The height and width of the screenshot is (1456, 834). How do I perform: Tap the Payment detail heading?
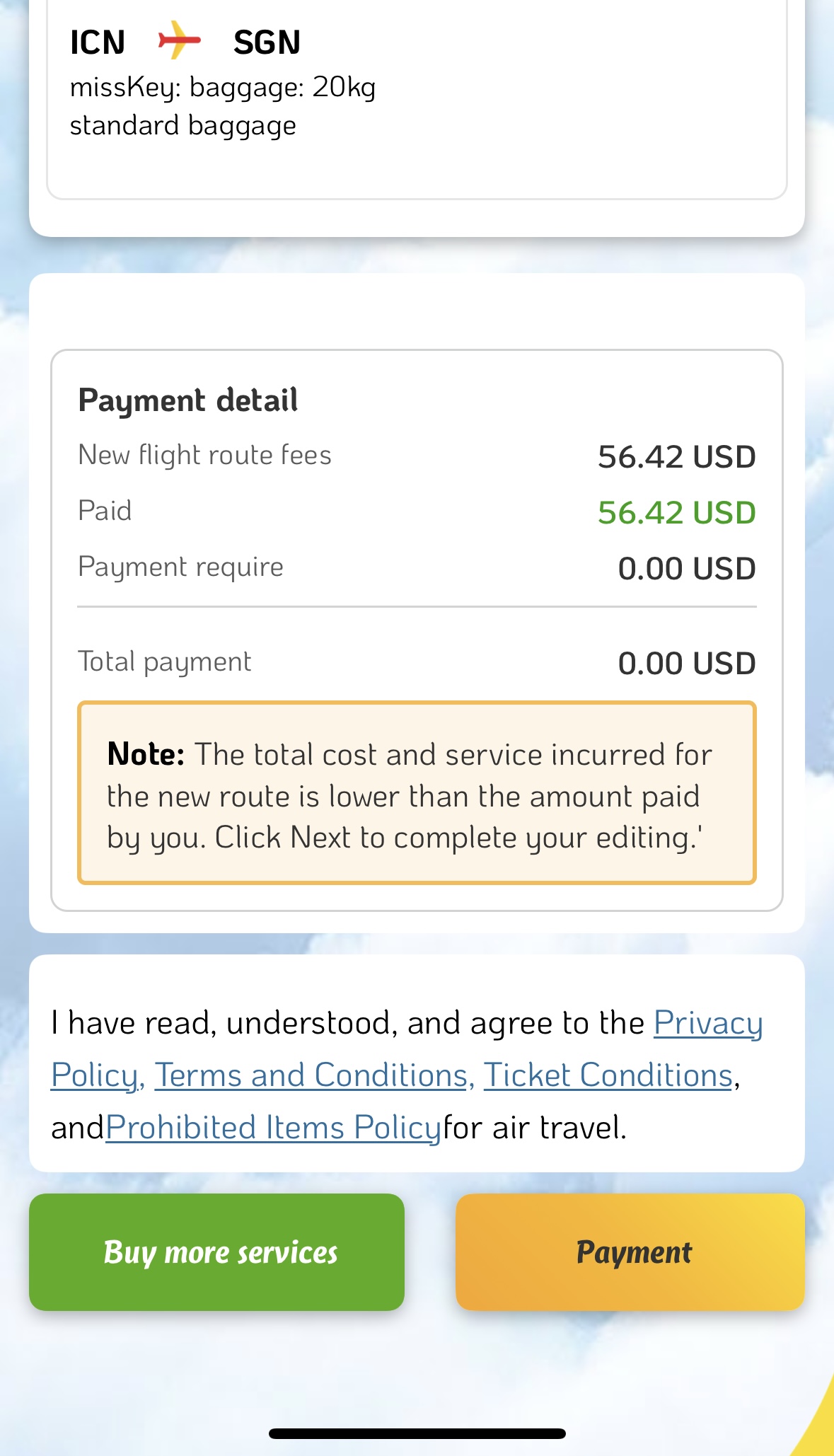188,400
